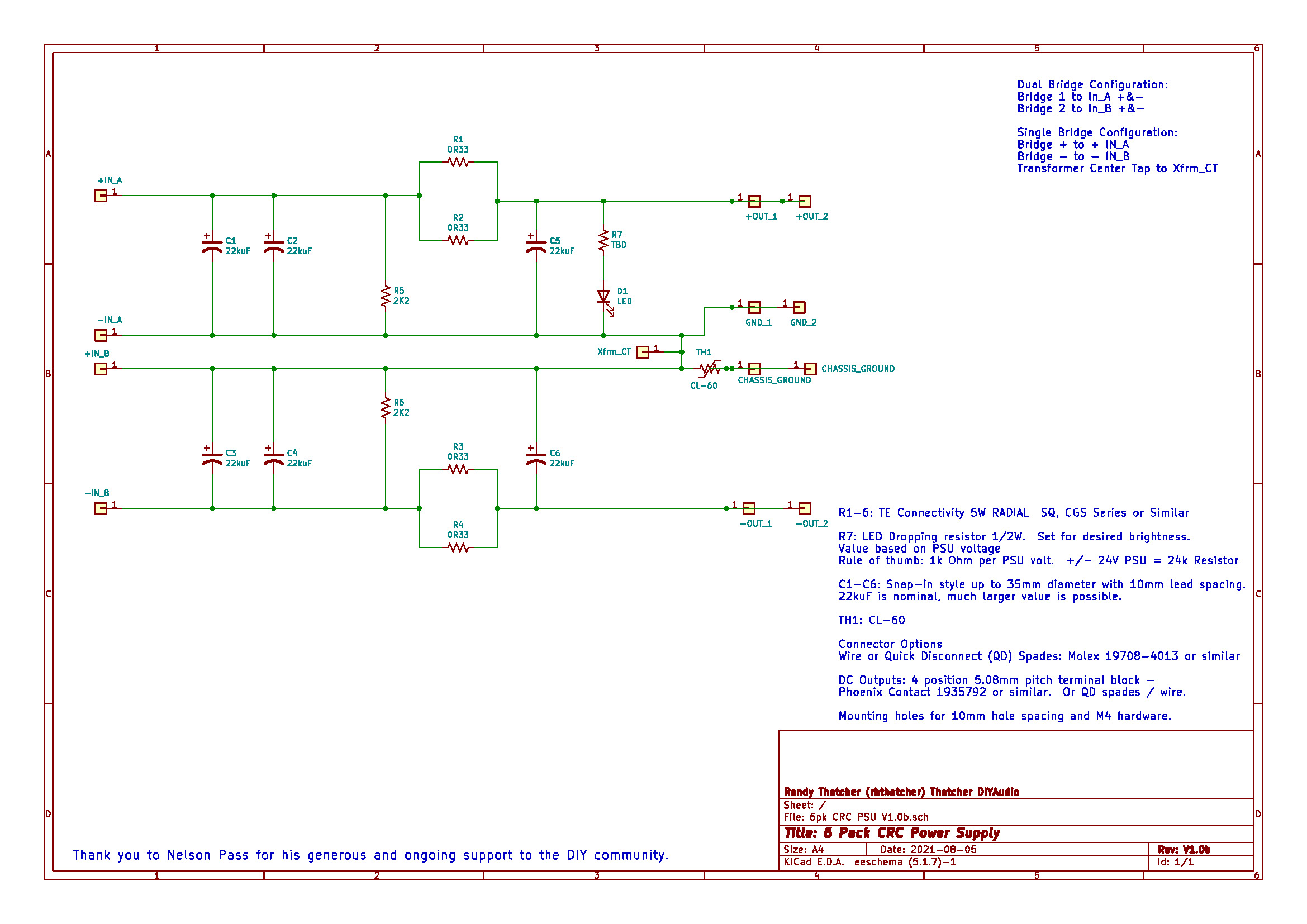
Task: Select capacitor C6 symbol
Action: point(536,458)
